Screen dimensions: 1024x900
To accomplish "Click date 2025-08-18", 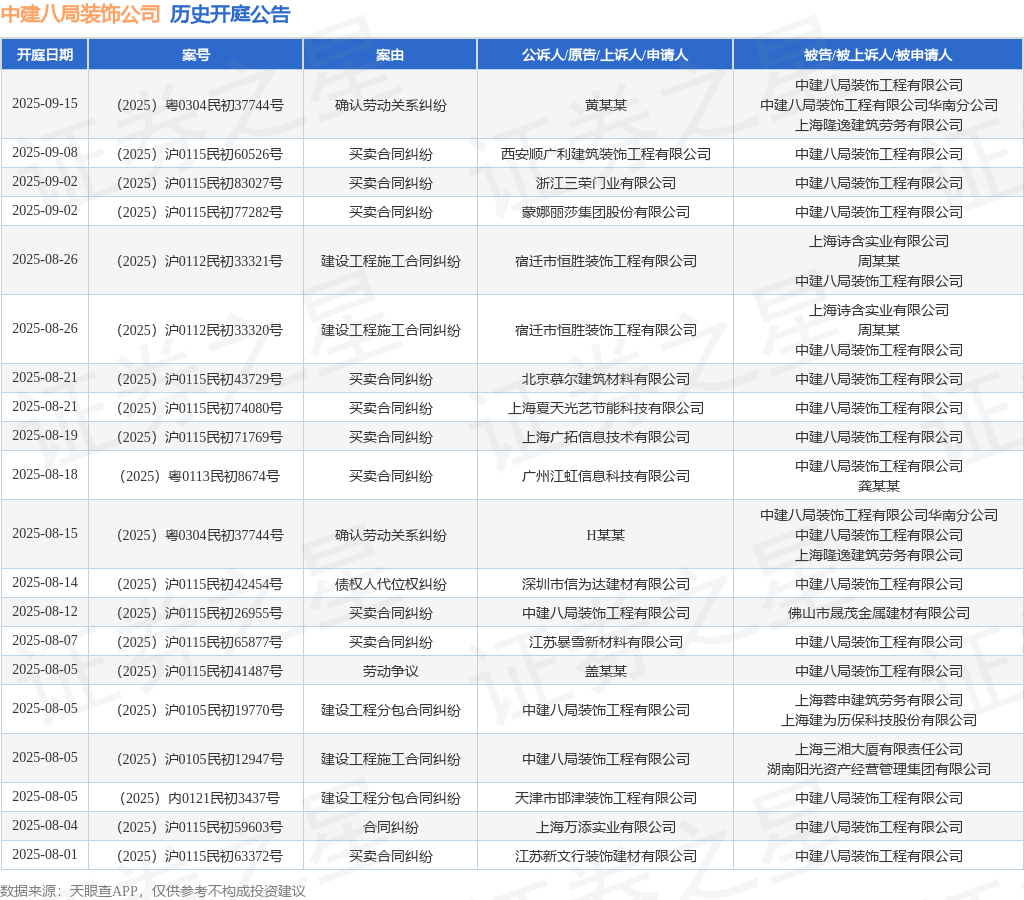I will pos(44,475).
